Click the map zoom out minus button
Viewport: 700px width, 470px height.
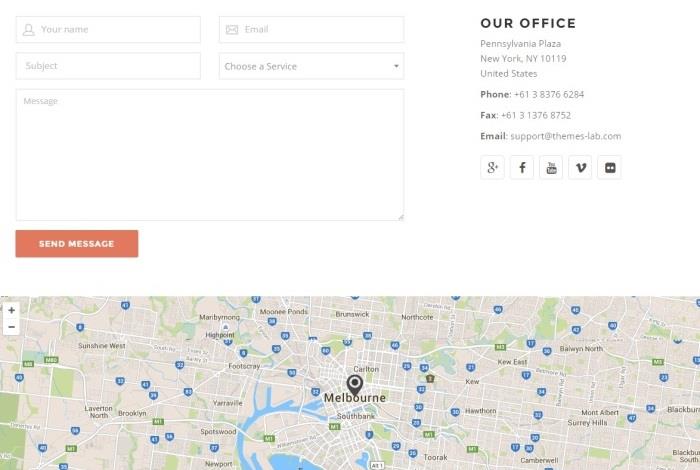(x=11, y=327)
